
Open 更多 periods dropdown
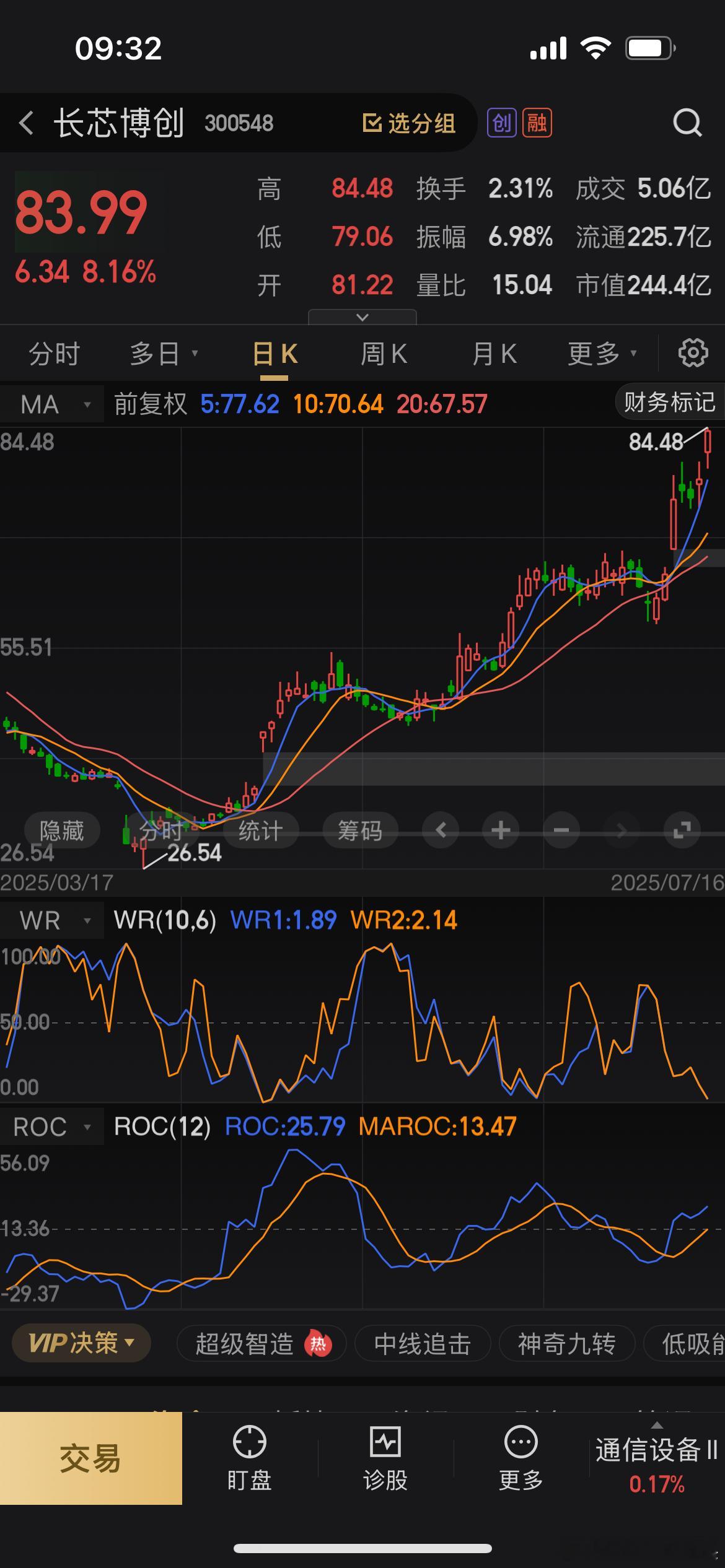click(x=602, y=354)
